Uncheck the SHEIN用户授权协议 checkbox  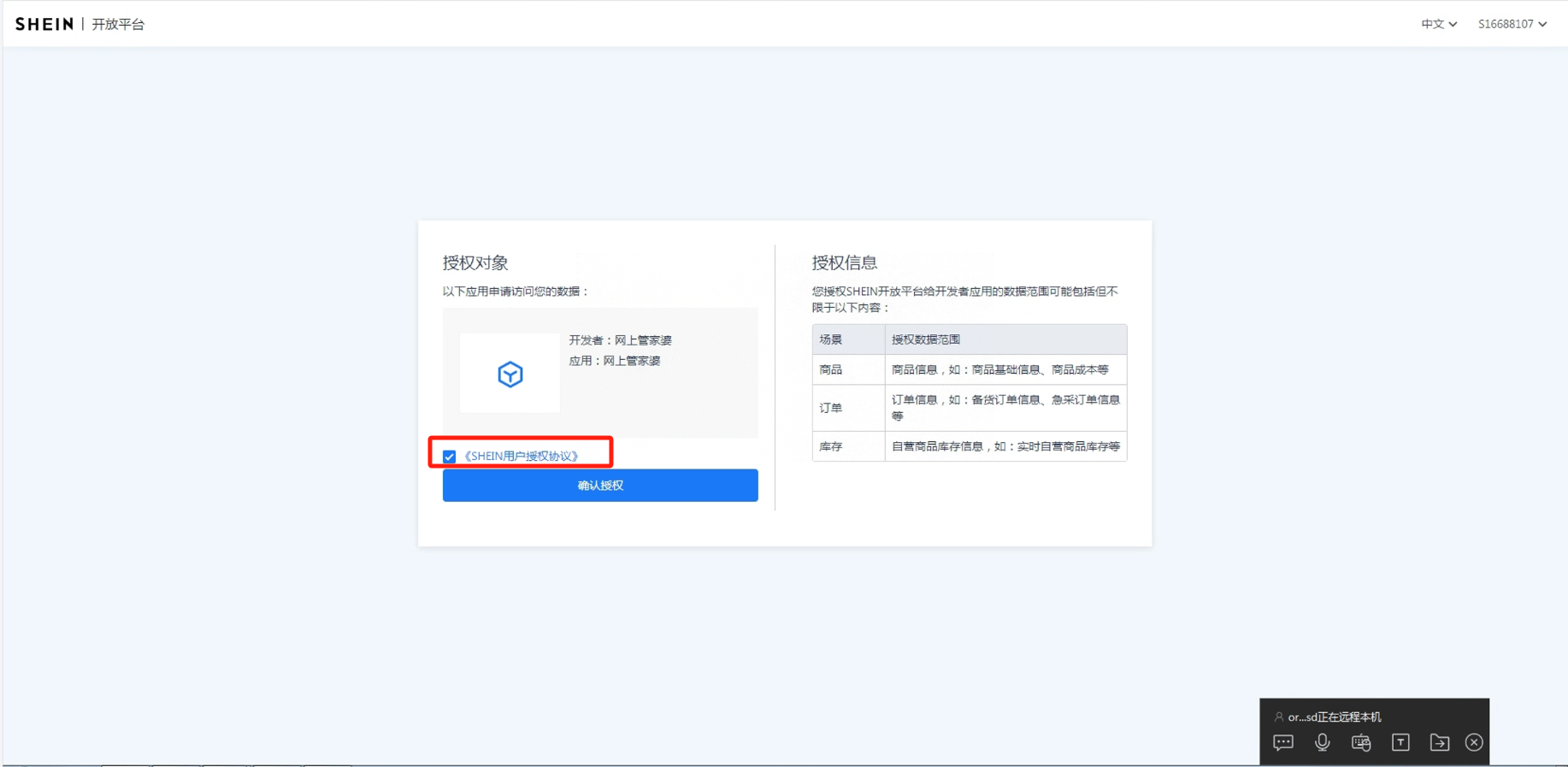(x=449, y=457)
